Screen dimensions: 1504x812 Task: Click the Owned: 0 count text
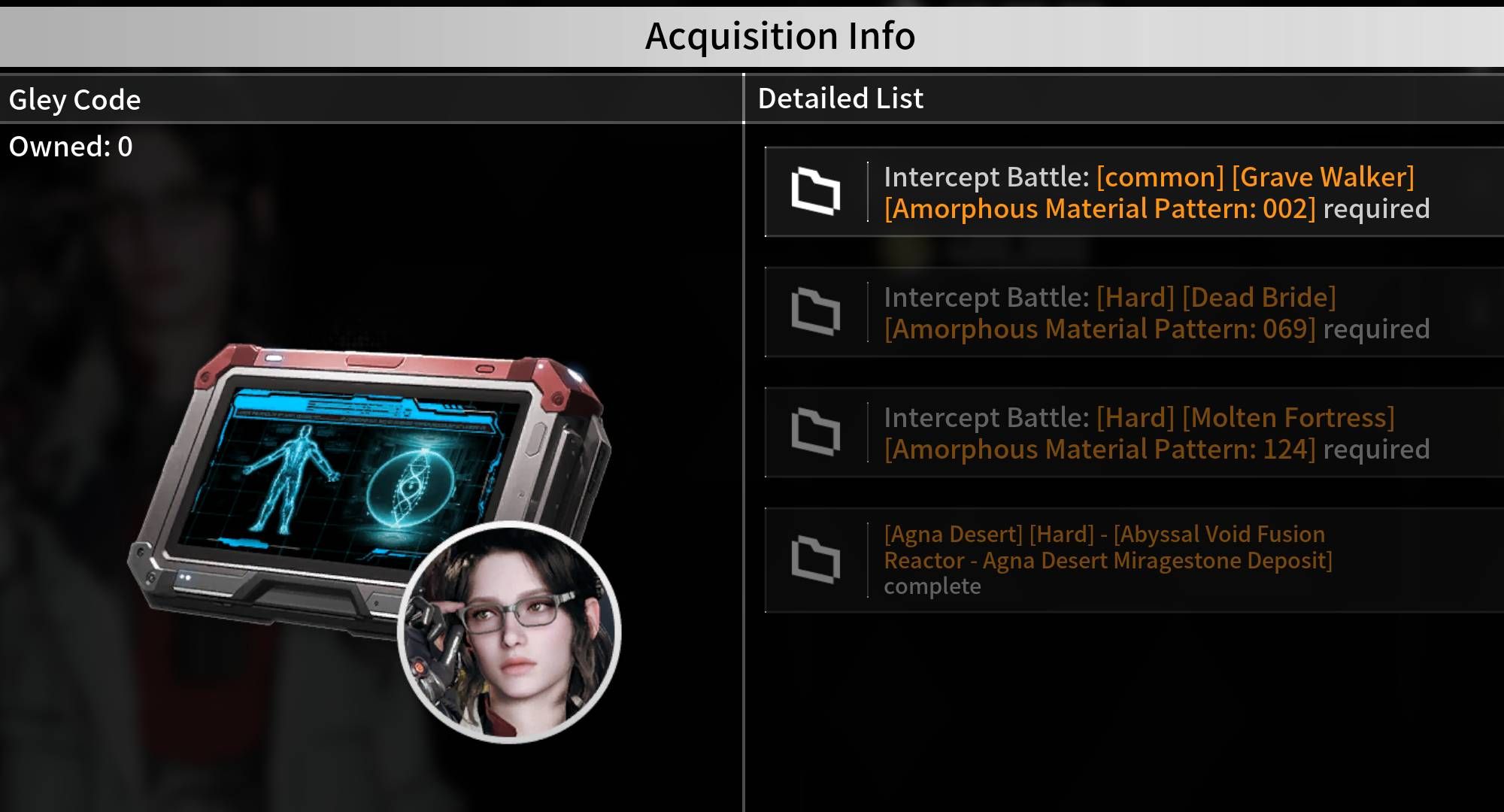tap(71, 147)
